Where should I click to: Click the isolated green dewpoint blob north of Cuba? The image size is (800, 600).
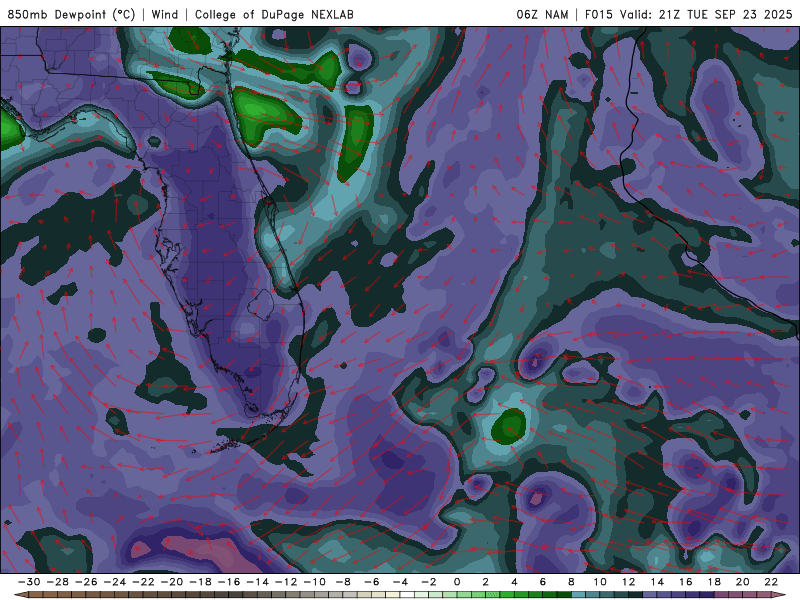[x=509, y=426]
